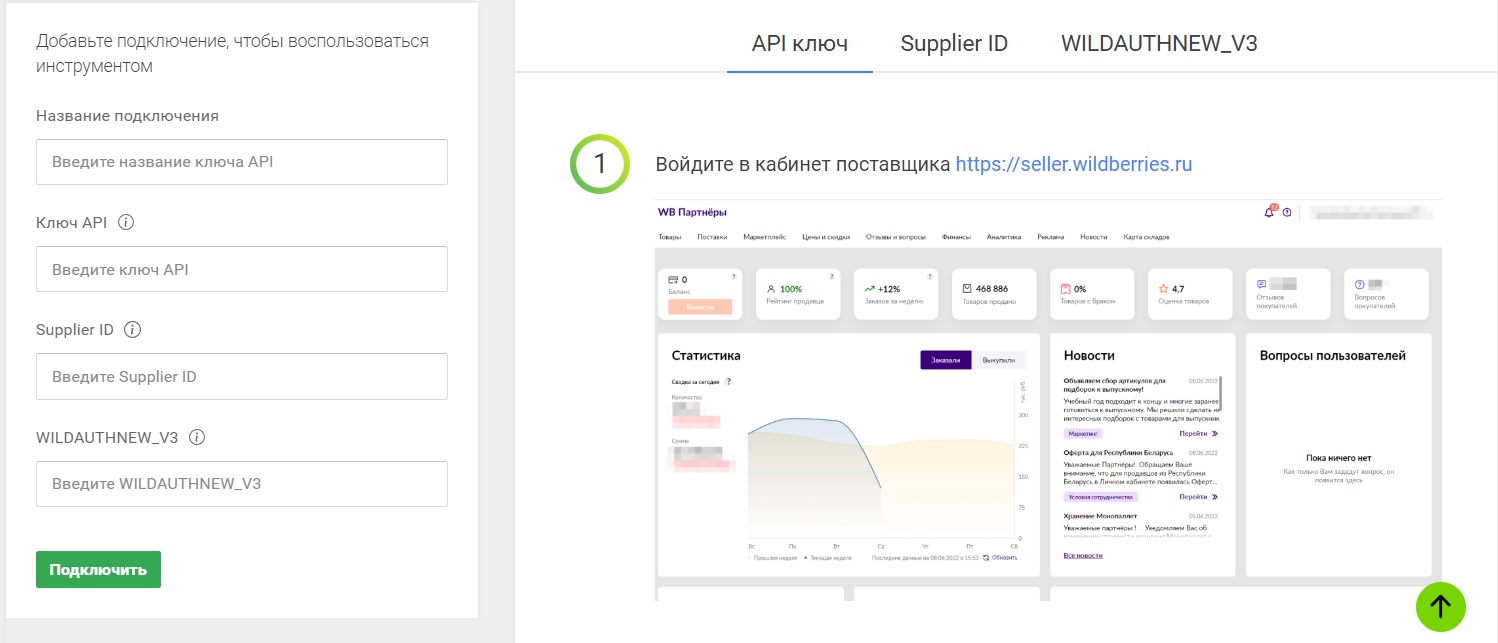Click the Подключить button

point(98,569)
